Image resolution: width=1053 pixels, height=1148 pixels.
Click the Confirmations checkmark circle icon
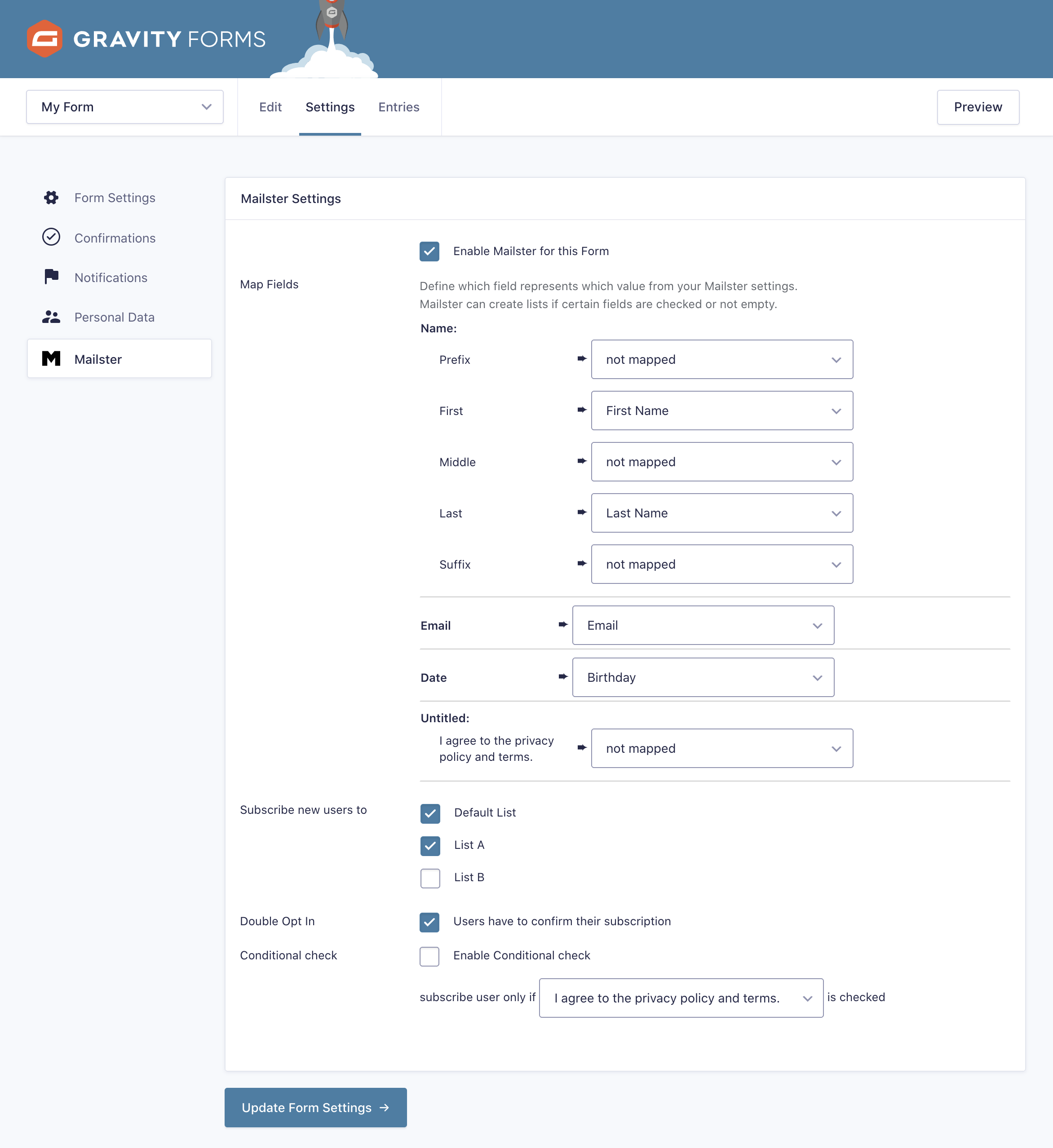coord(51,238)
